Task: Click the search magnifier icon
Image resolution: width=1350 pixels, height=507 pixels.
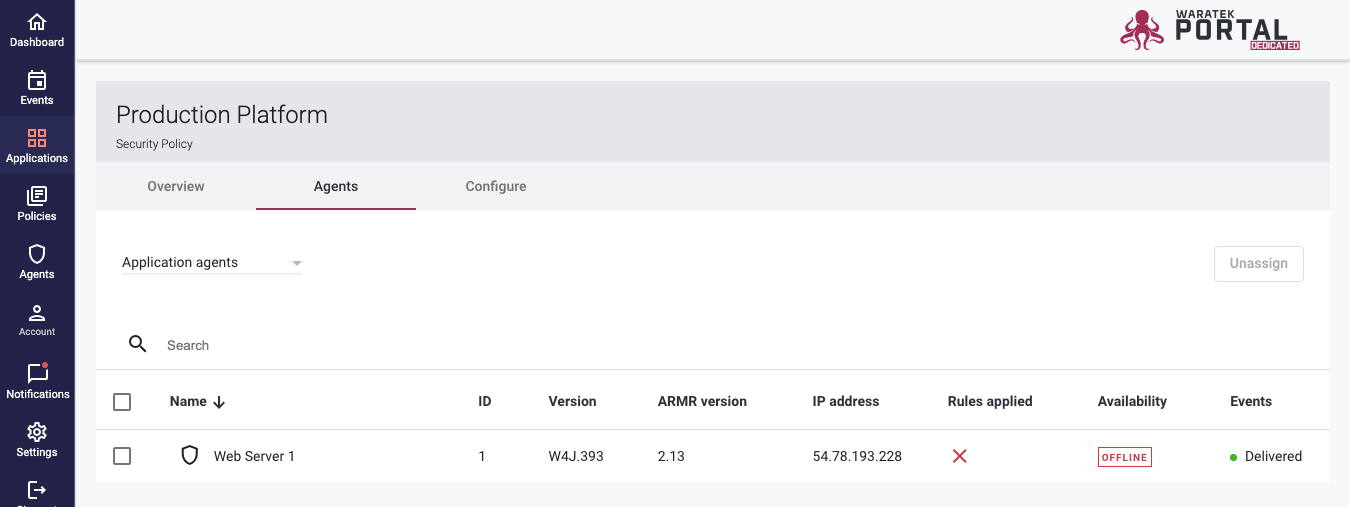Action: point(138,344)
